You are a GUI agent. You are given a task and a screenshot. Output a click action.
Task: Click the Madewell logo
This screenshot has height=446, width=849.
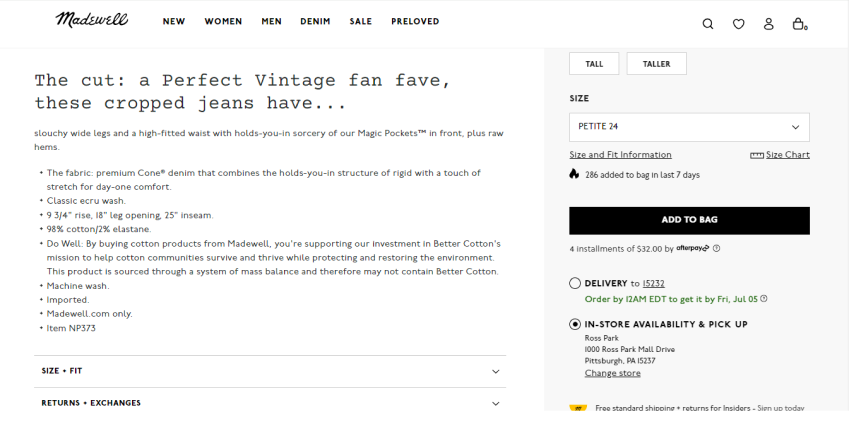point(92,20)
